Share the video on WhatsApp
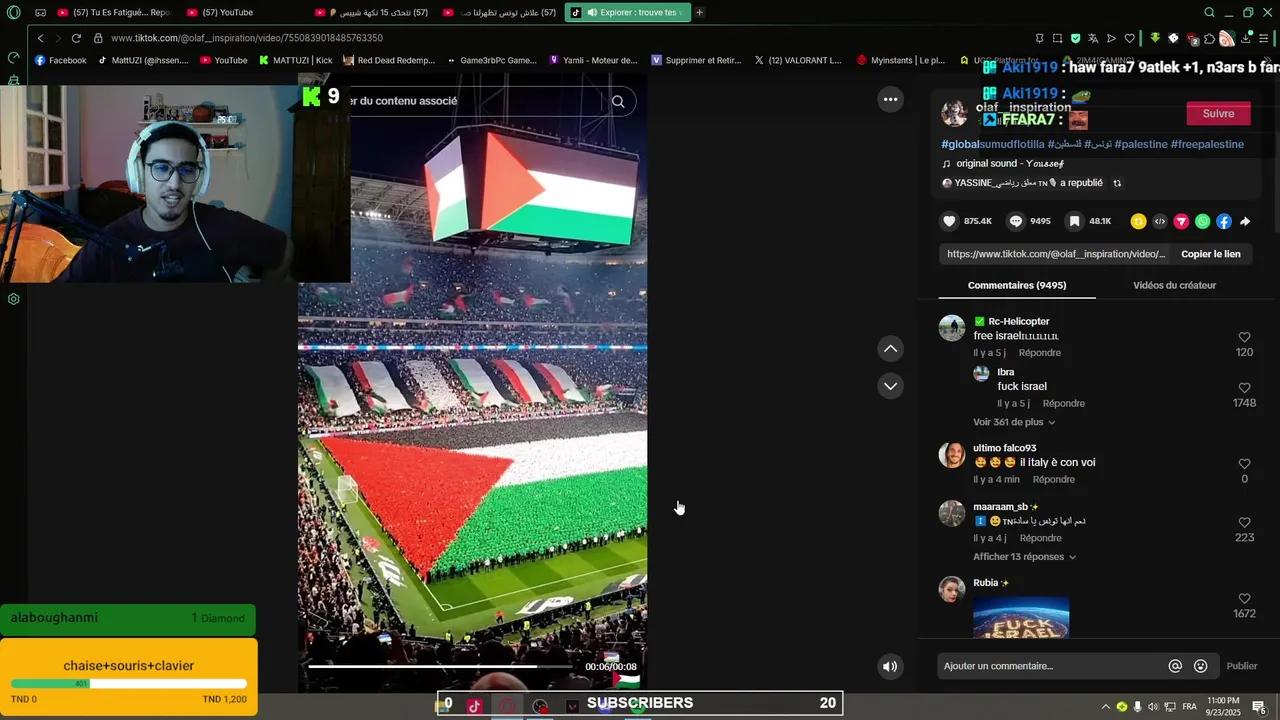The height and width of the screenshot is (720, 1280). [1202, 221]
